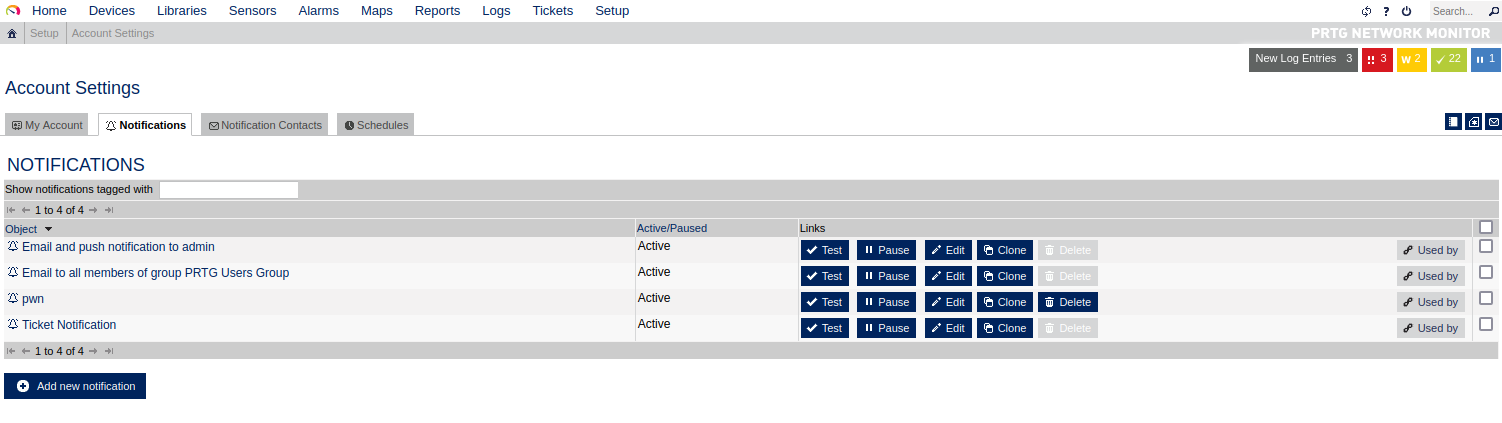Open the yellow warning sensors badge
Image resolution: width=1502 pixels, height=423 pixels.
[x=1411, y=59]
